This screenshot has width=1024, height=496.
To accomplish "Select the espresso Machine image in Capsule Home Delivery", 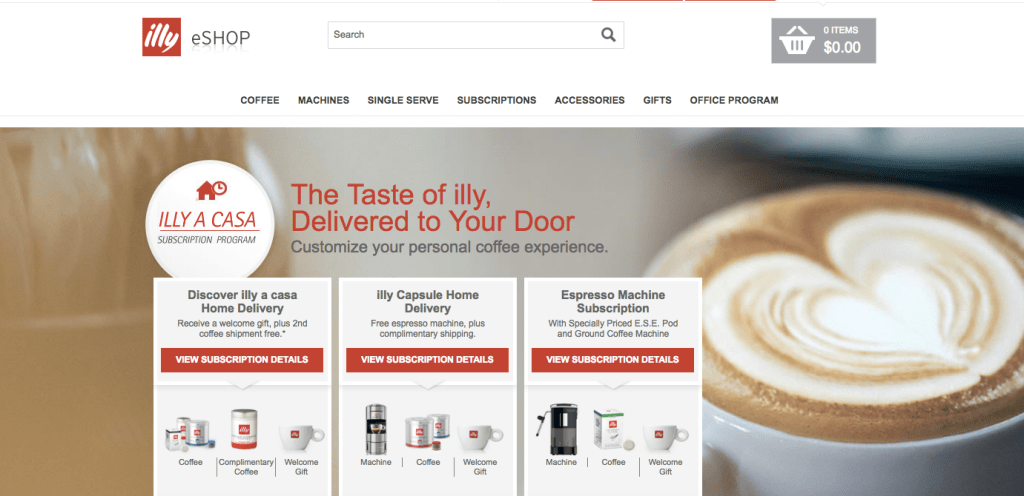I will pos(376,429).
